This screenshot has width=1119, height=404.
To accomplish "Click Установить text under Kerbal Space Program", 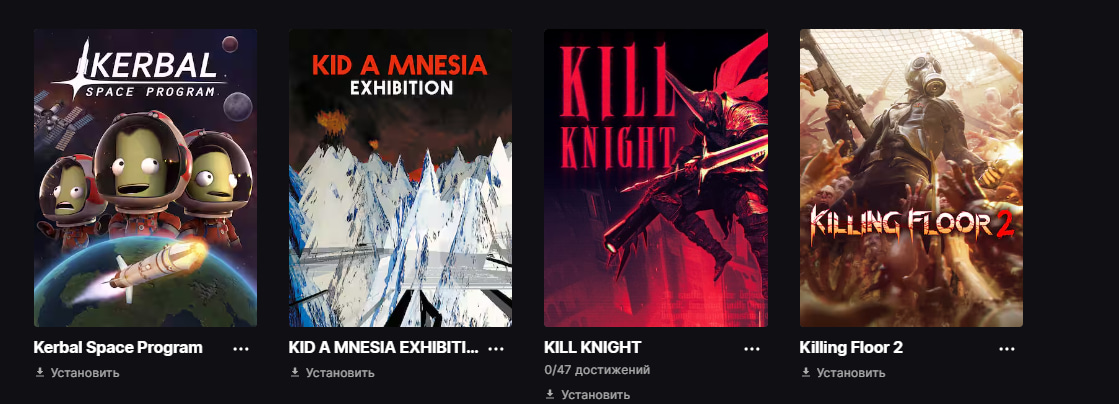I will (x=85, y=373).
